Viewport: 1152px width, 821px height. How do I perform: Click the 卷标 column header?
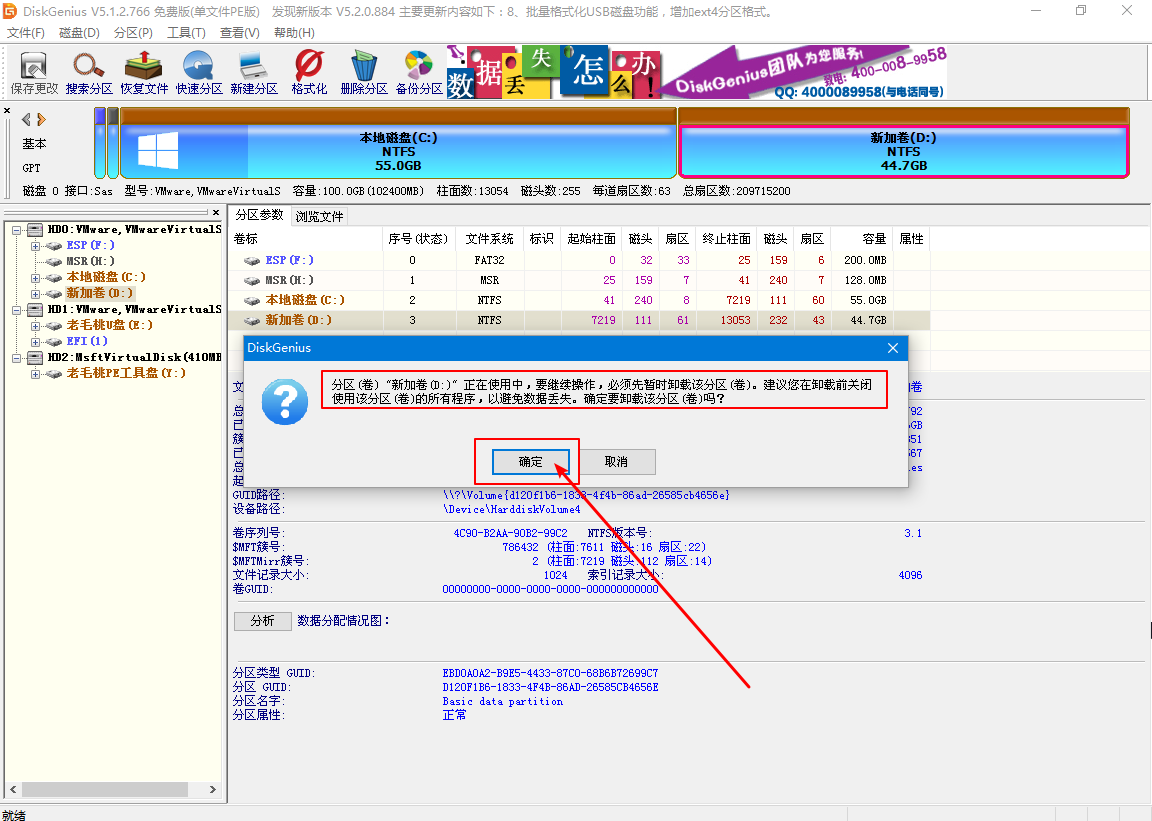point(306,239)
